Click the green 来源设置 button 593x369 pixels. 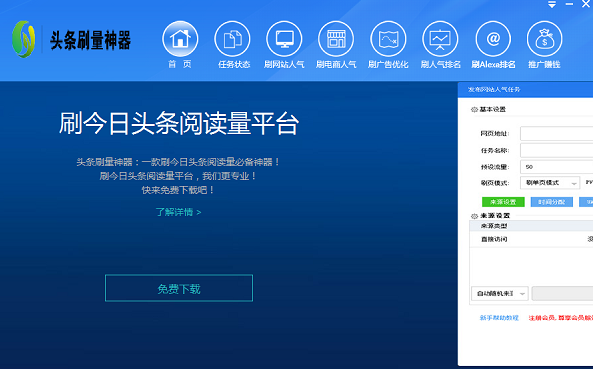tap(503, 202)
